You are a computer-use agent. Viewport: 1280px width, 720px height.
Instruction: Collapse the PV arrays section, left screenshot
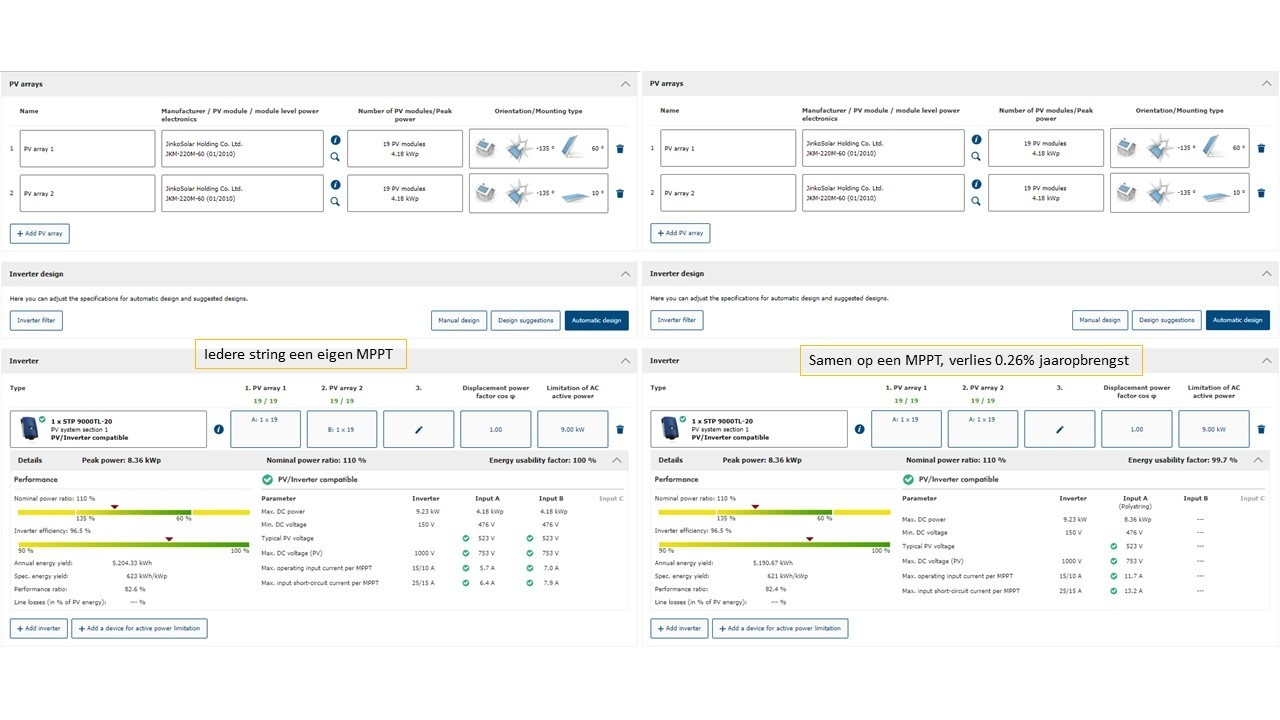[626, 84]
